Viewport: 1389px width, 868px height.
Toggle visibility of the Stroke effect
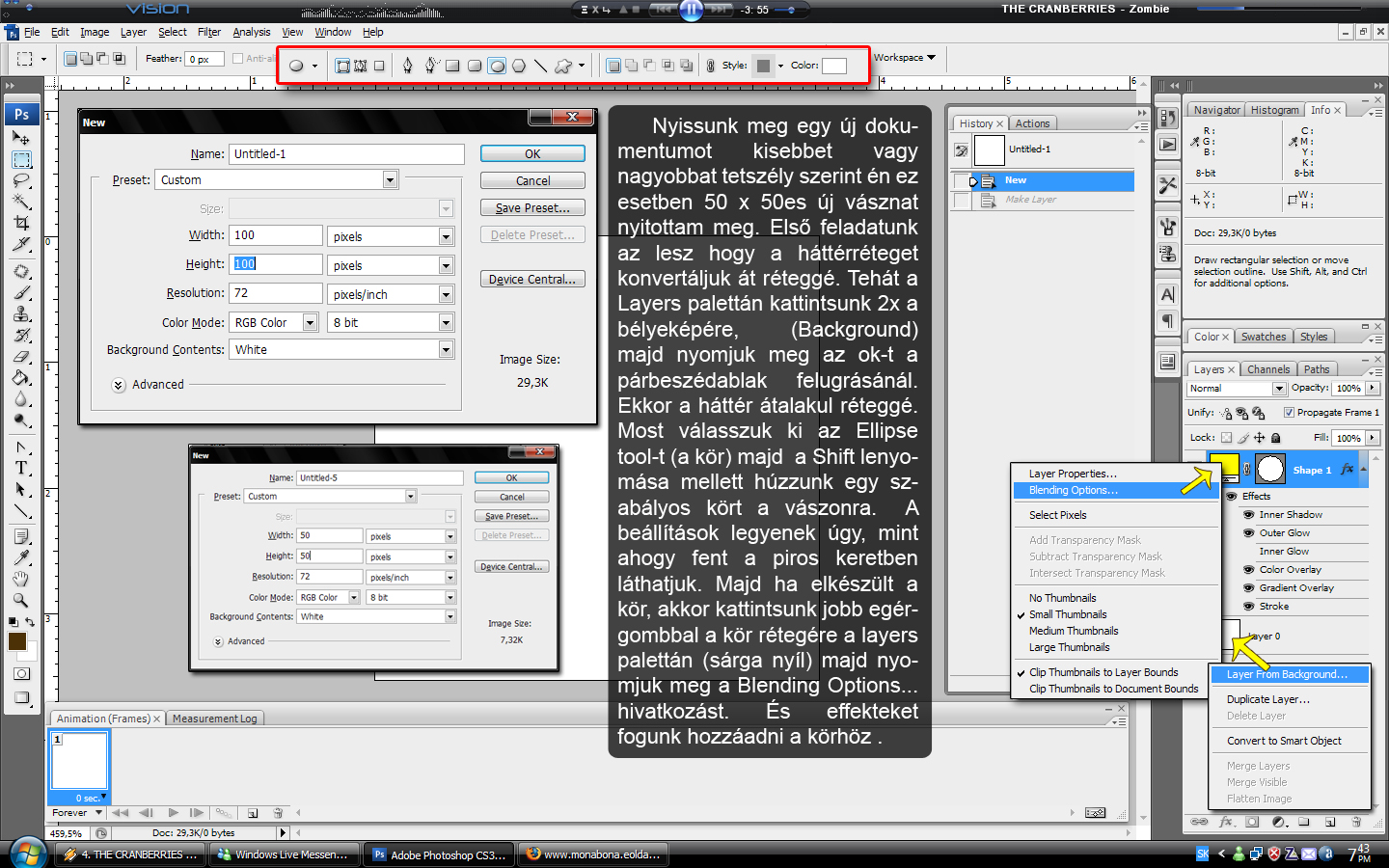1248,607
